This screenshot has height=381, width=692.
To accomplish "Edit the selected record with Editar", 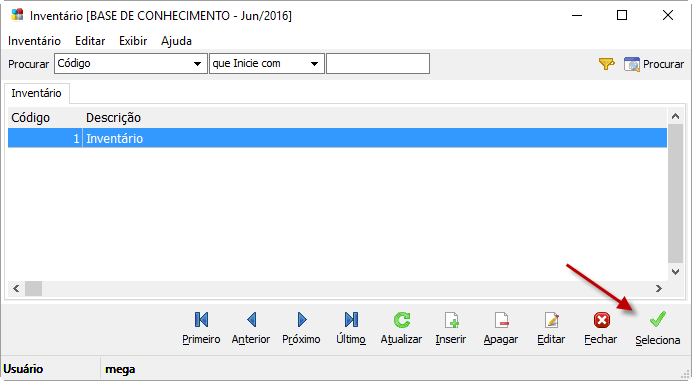I will 551,328.
